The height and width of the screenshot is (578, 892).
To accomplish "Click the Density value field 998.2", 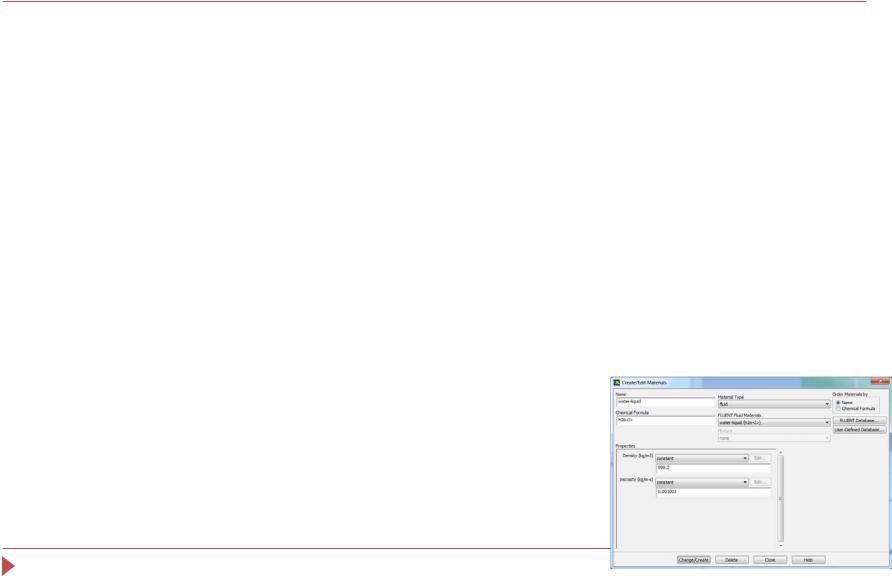I will click(713, 468).
